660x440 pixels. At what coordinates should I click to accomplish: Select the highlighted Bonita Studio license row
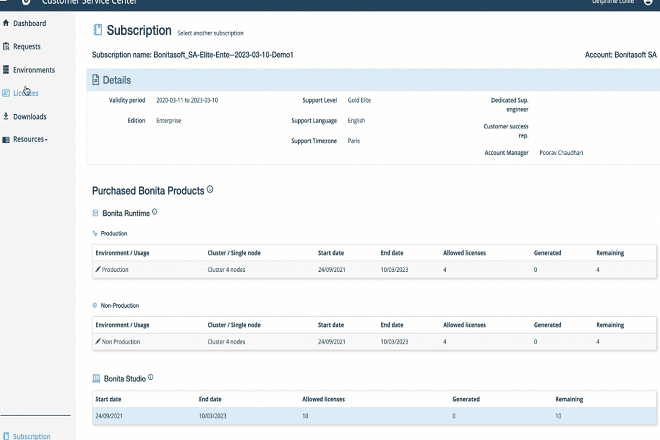pos(372,415)
